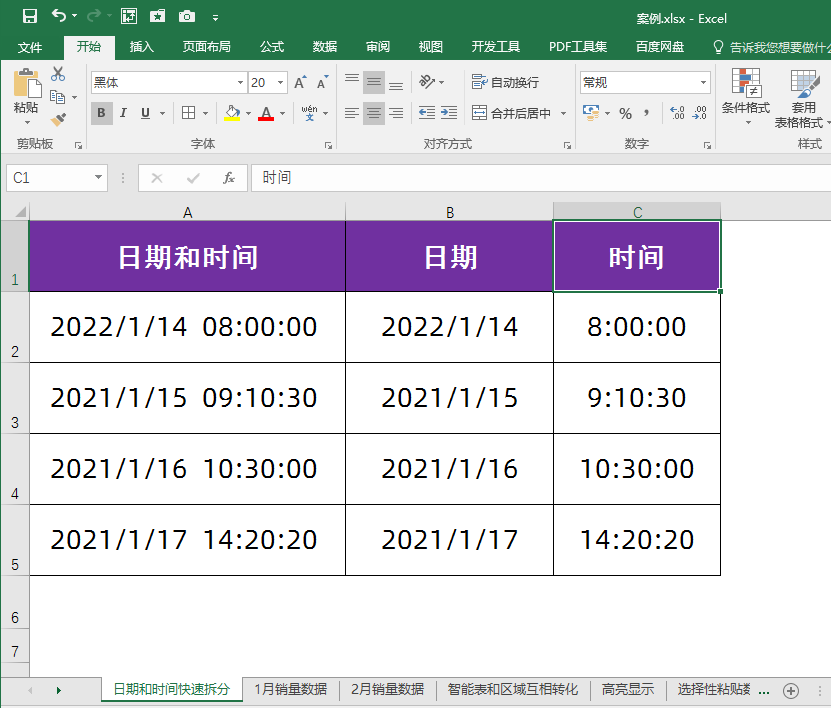Viewport: 831px width, 708px height.
Task: Apply comma style
Action: [647, 113]
